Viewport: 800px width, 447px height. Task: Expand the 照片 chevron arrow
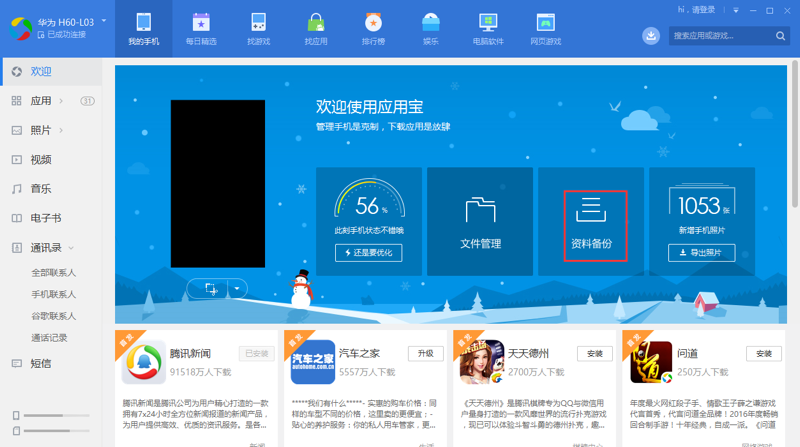[x=61, y=130]
